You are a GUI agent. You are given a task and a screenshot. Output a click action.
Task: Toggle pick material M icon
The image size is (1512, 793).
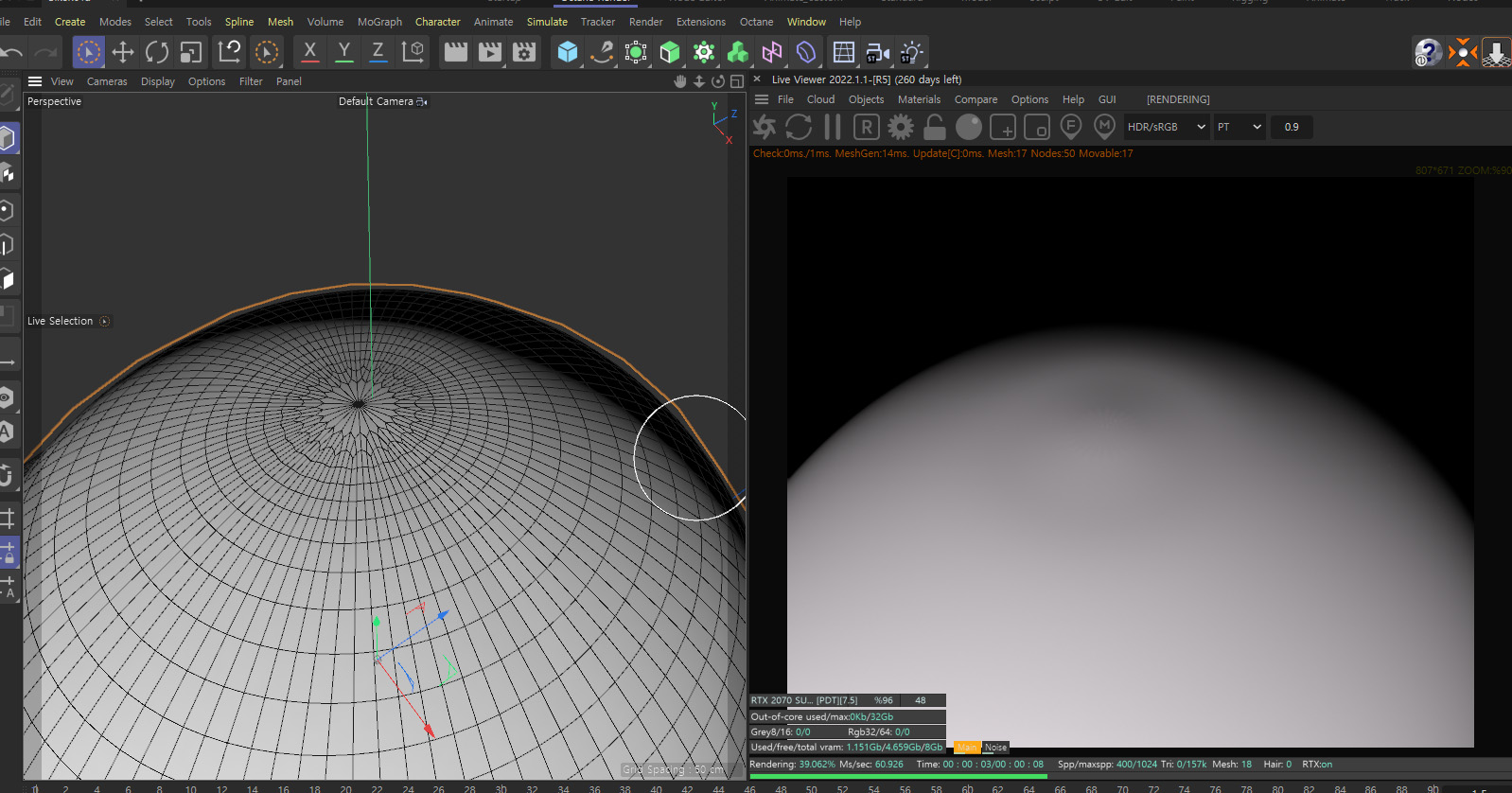pos(1104,127)
